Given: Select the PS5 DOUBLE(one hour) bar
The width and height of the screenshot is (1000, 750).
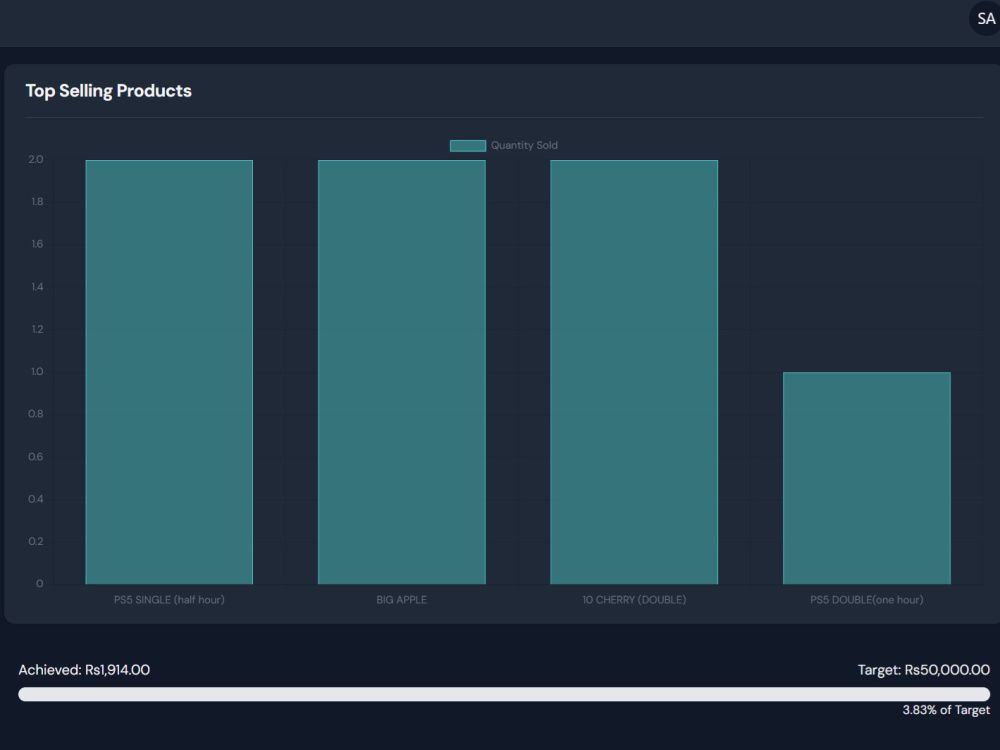Looking at the screenshot, I should (x=867, y=478).
